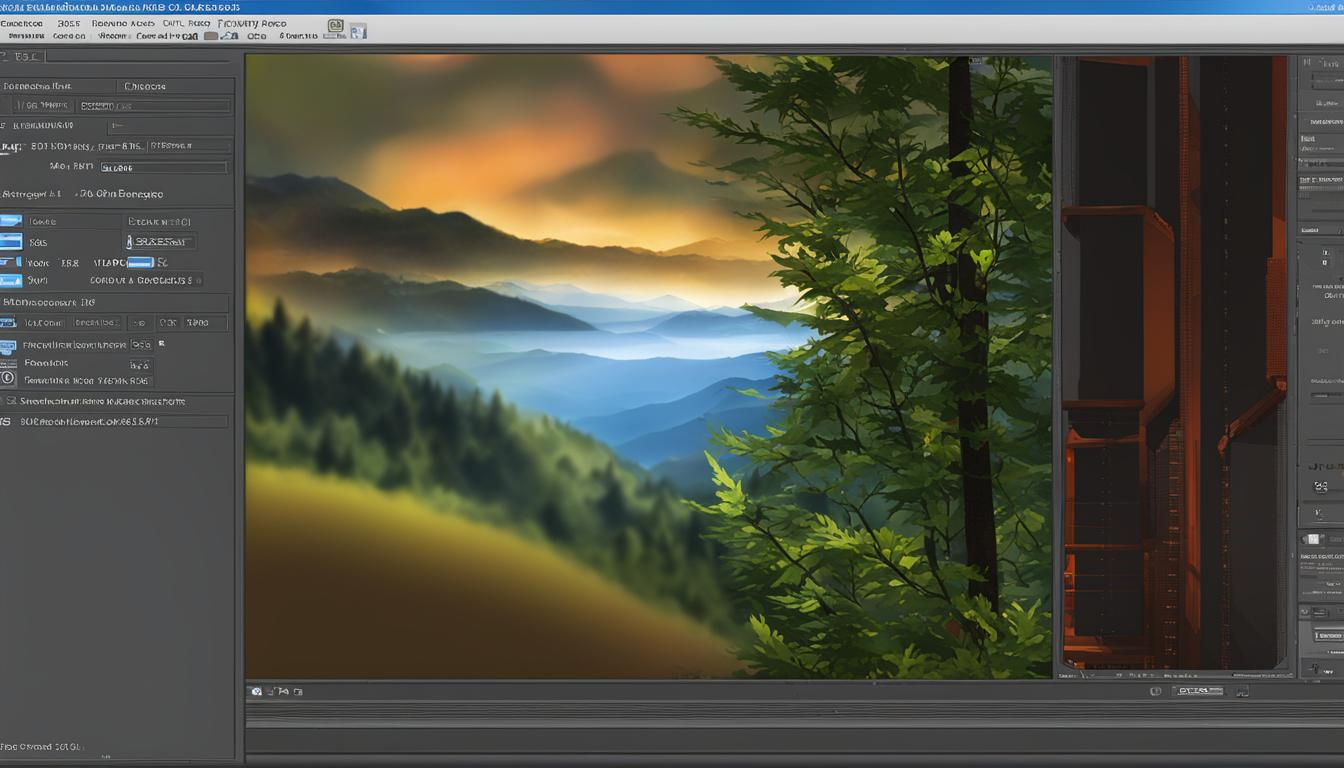1344x768 pixels.
Task: Select the camera icon in the viewer's bottom toolbar
Action: (256, 691)
